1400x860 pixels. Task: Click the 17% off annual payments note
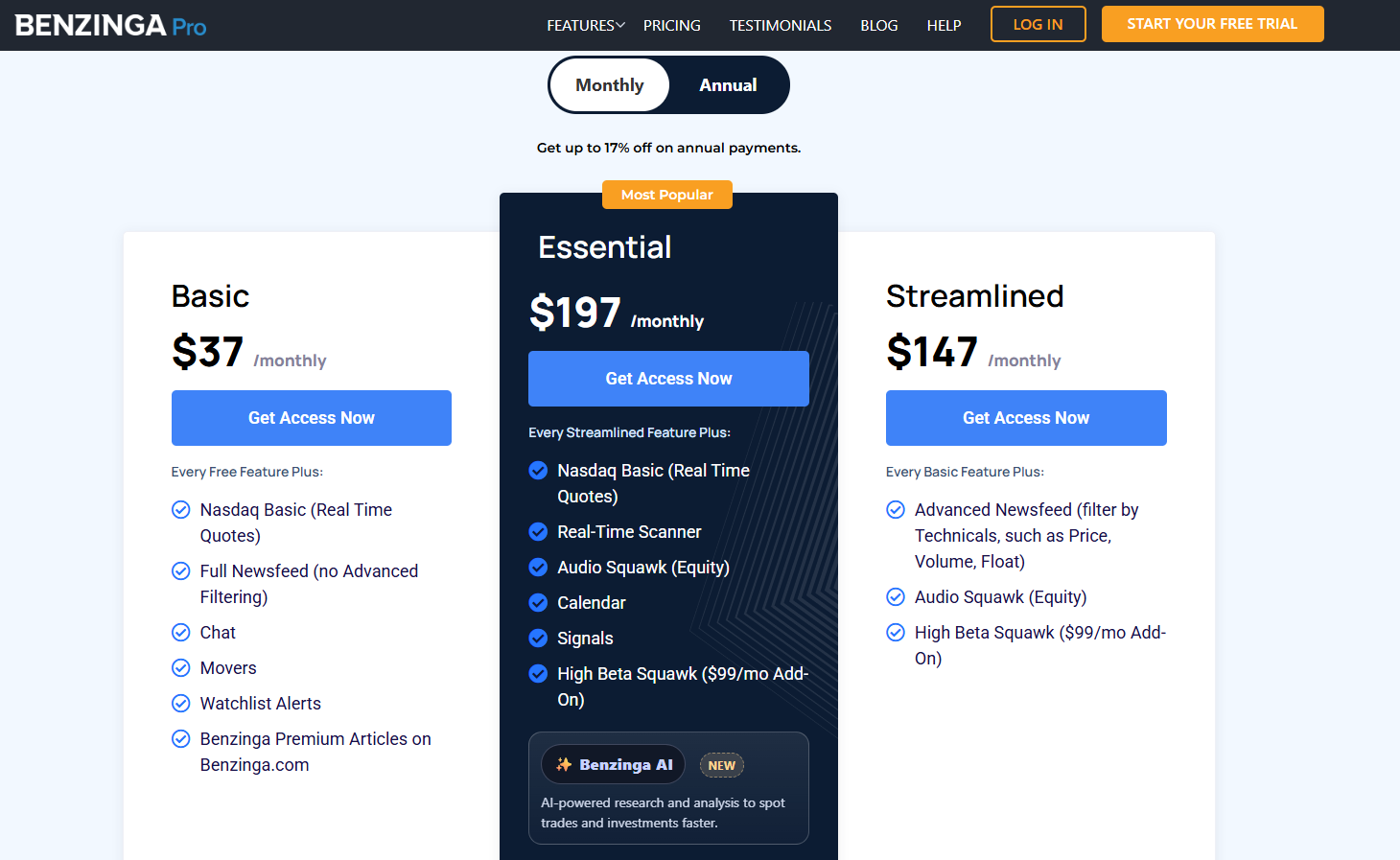[x=668, y=148]
